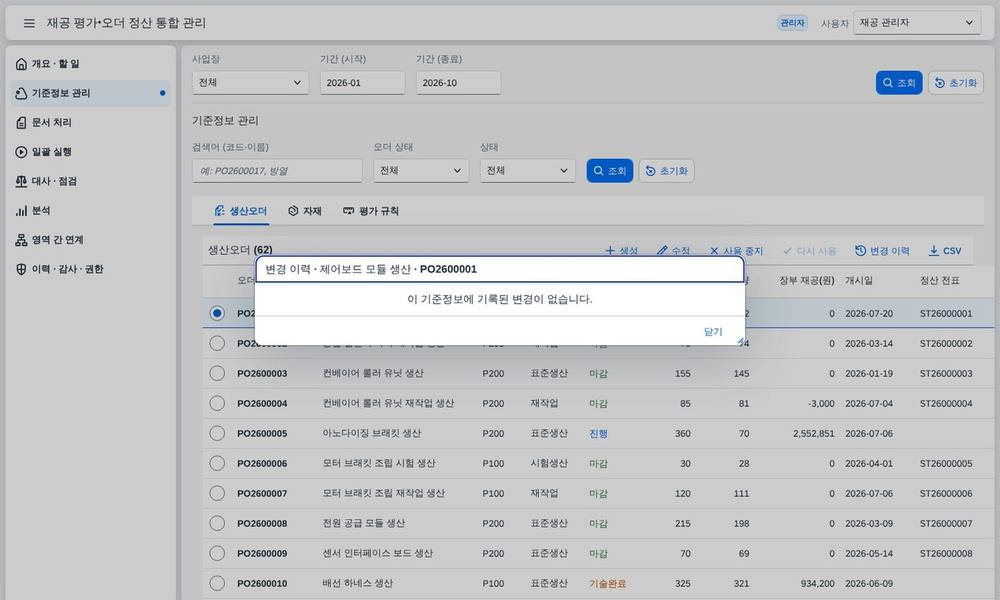Click the 변경 이력 toolbar button

[882, 251]
